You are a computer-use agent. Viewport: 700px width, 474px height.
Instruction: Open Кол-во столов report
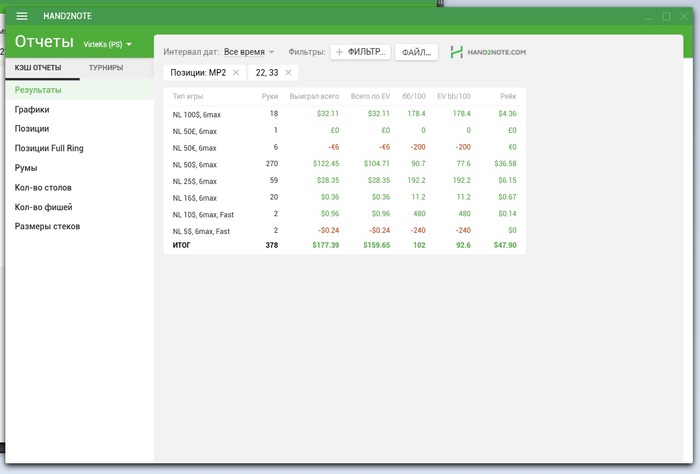click(x=43, y=187)
